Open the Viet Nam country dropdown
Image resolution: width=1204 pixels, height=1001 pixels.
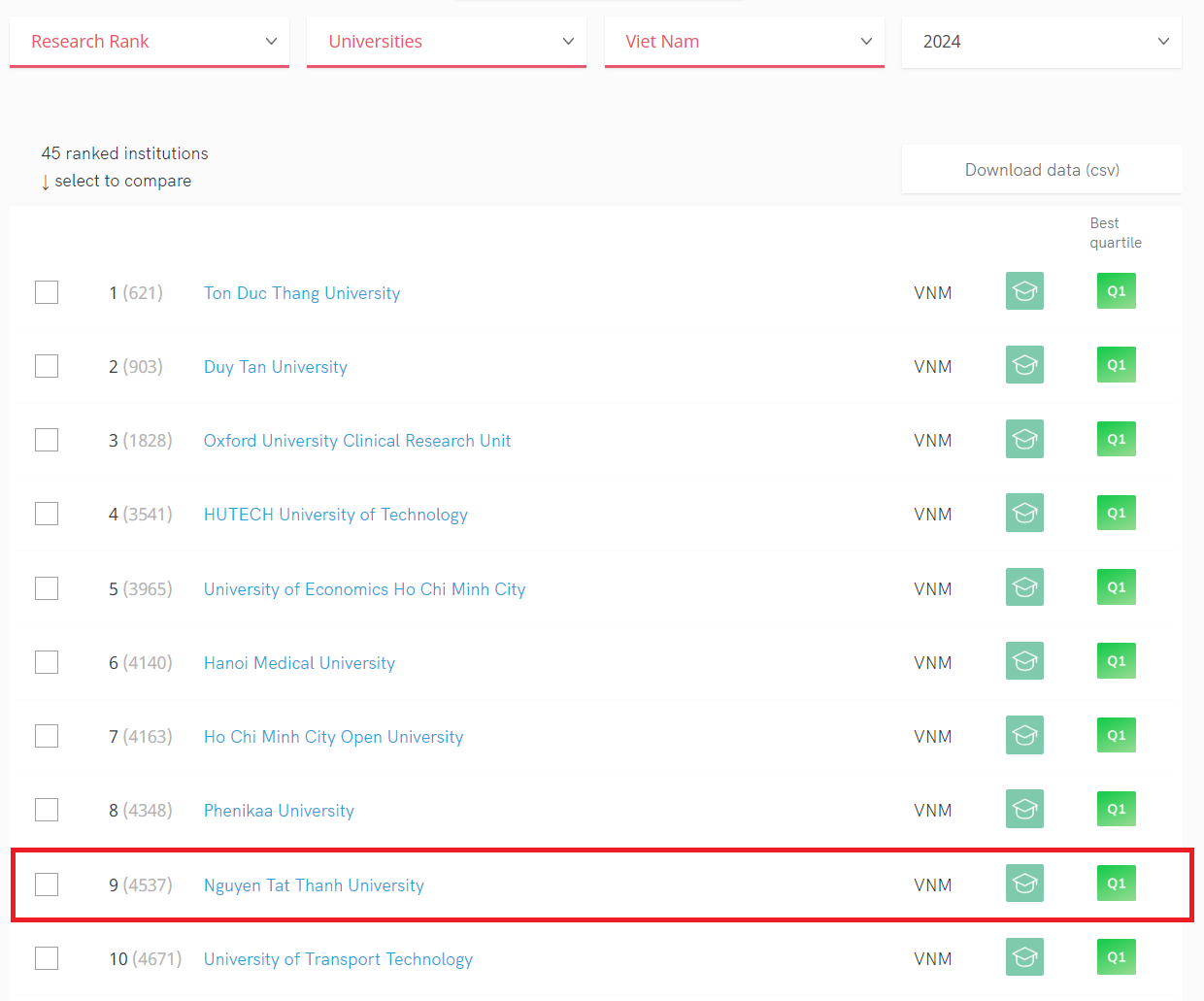pyautogui.click(x=744, y=42)
